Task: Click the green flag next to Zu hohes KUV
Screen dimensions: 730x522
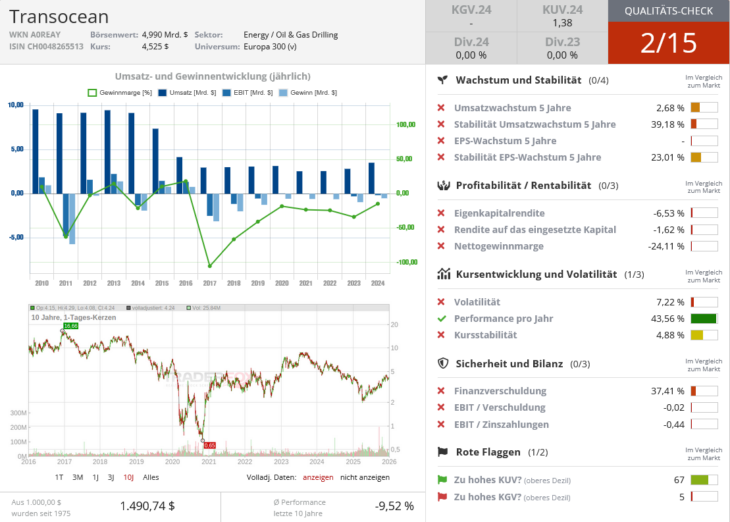Action: pos(442,480)
